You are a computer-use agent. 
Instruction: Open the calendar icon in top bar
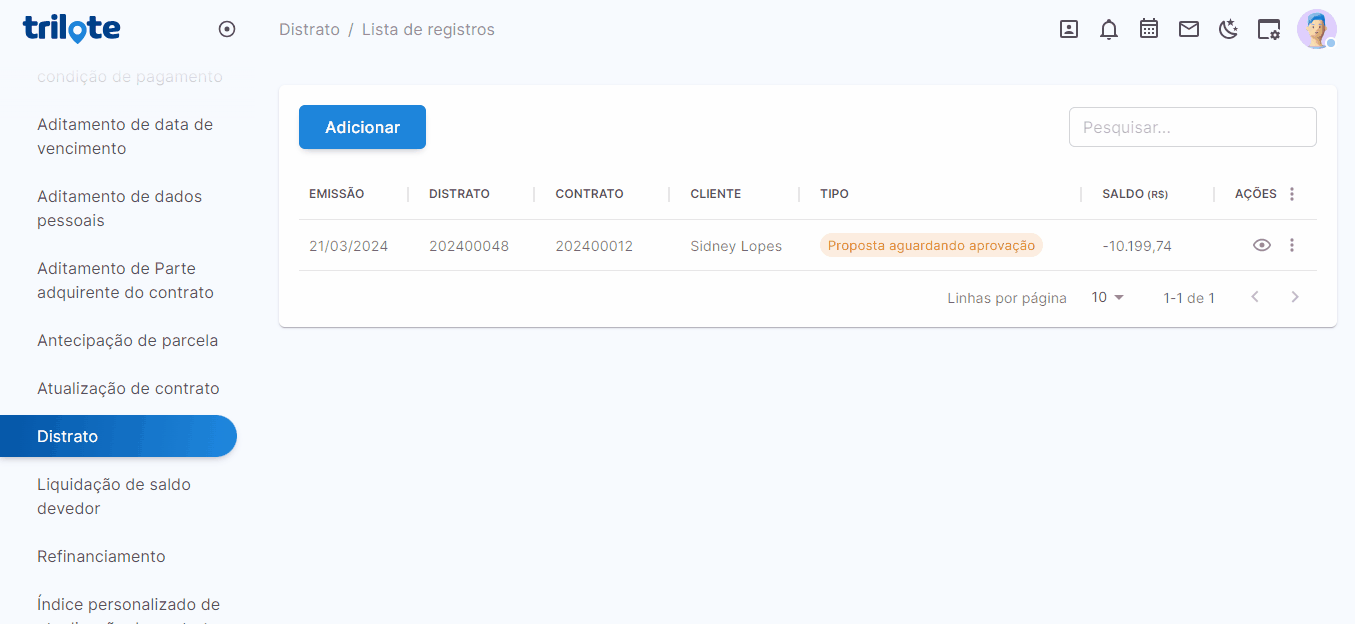(1149, 29)
